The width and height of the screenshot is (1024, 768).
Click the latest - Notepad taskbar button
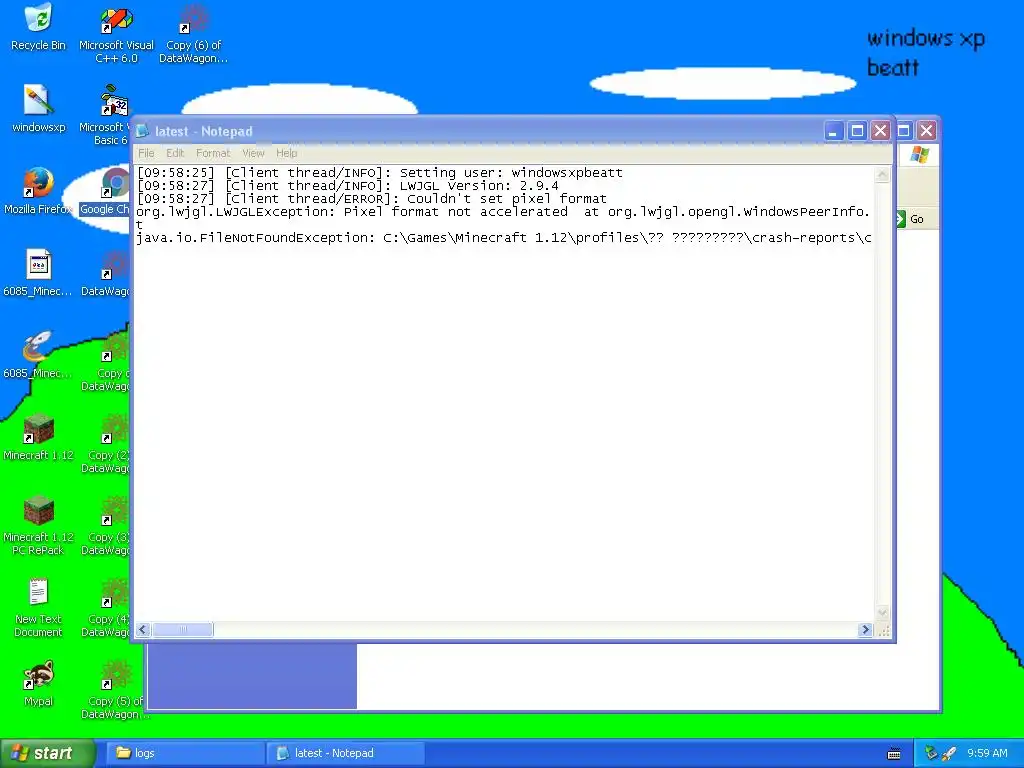coord(346,754)
